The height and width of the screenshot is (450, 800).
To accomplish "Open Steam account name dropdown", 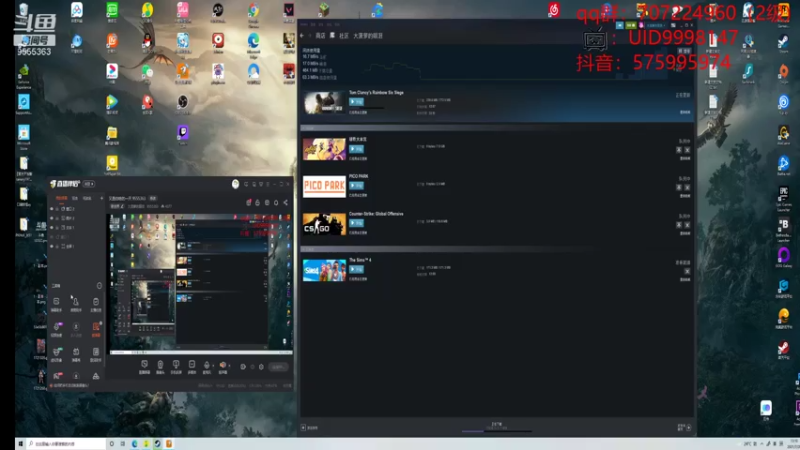I will pyautogui.click(x=656, y=25).
